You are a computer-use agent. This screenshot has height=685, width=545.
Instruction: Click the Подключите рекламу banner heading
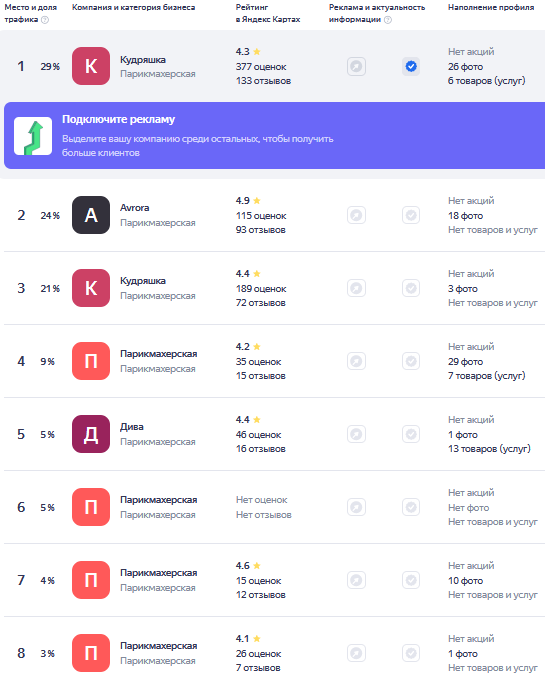(118, 119)
